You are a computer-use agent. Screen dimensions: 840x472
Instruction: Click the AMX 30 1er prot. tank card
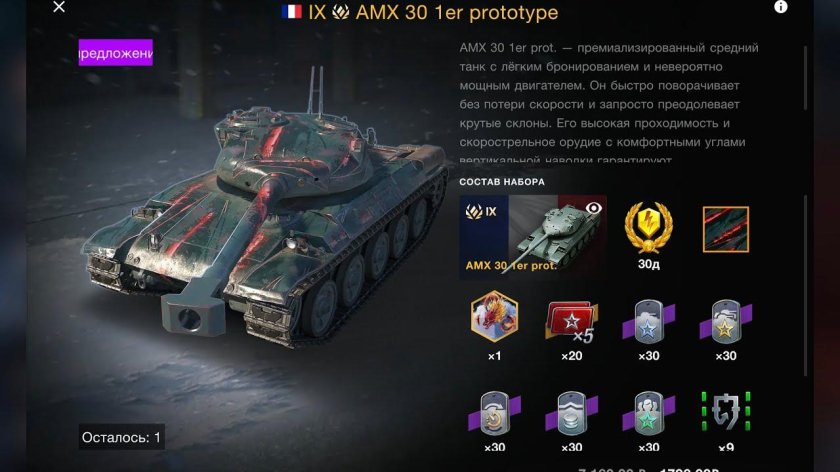532,237
